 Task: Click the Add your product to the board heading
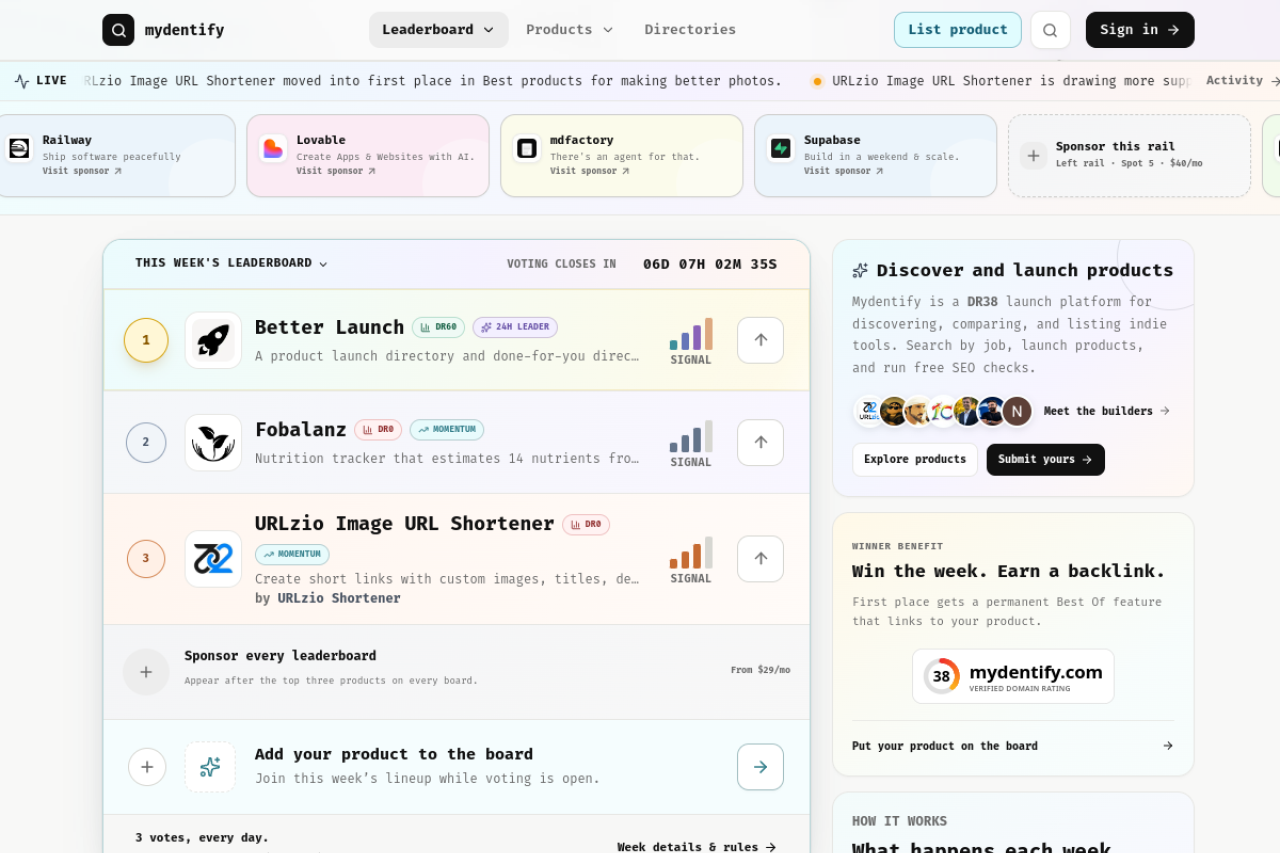394,754
